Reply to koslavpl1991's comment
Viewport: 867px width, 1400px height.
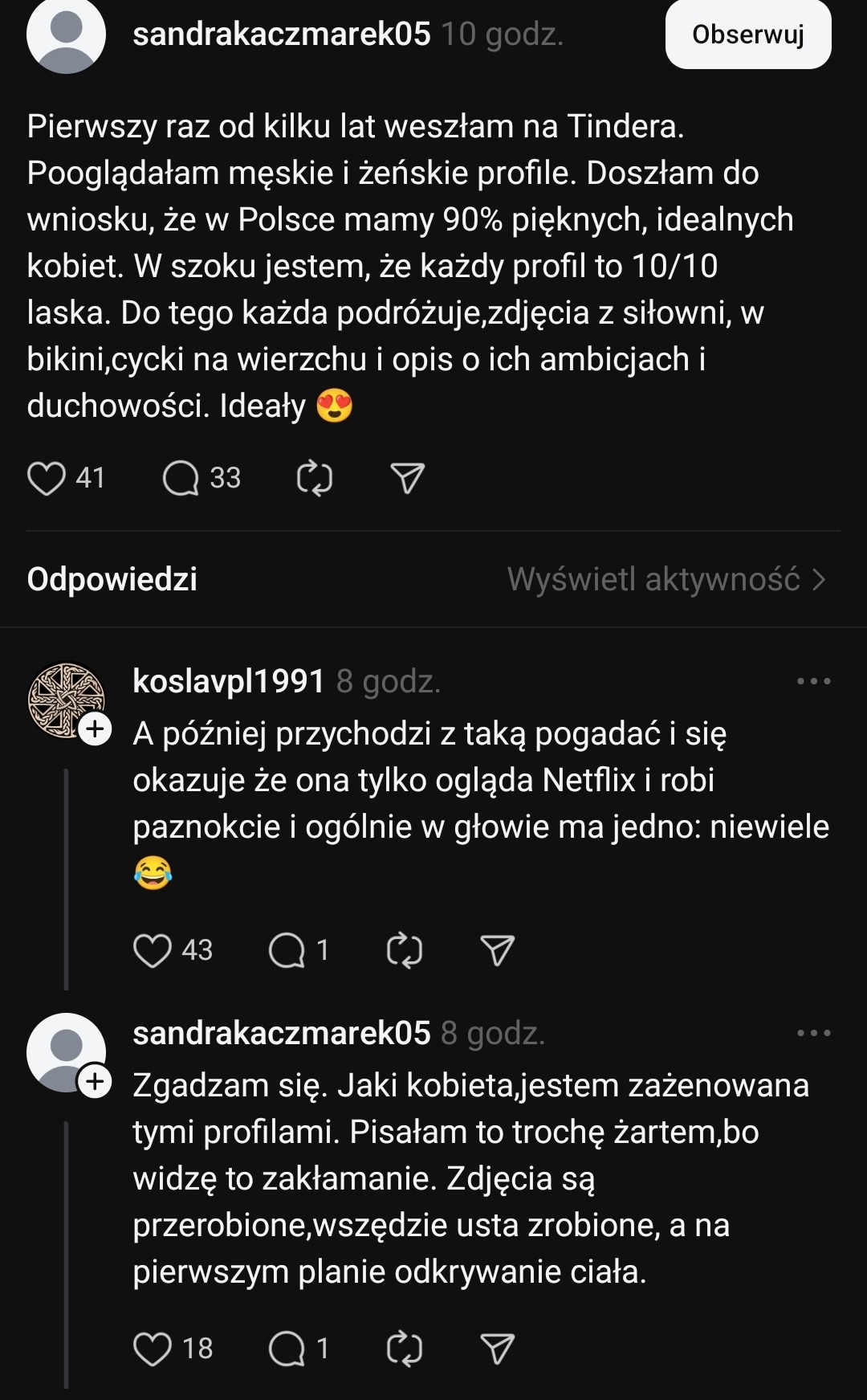click(x=287, y=951)
